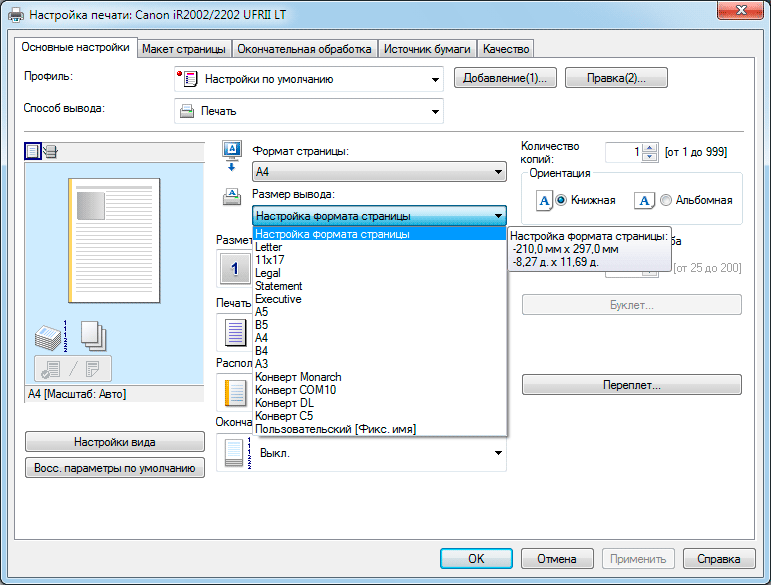Screen dimensions: 771x585
Task: Decrease the number of copies
Action: [650, 157]
